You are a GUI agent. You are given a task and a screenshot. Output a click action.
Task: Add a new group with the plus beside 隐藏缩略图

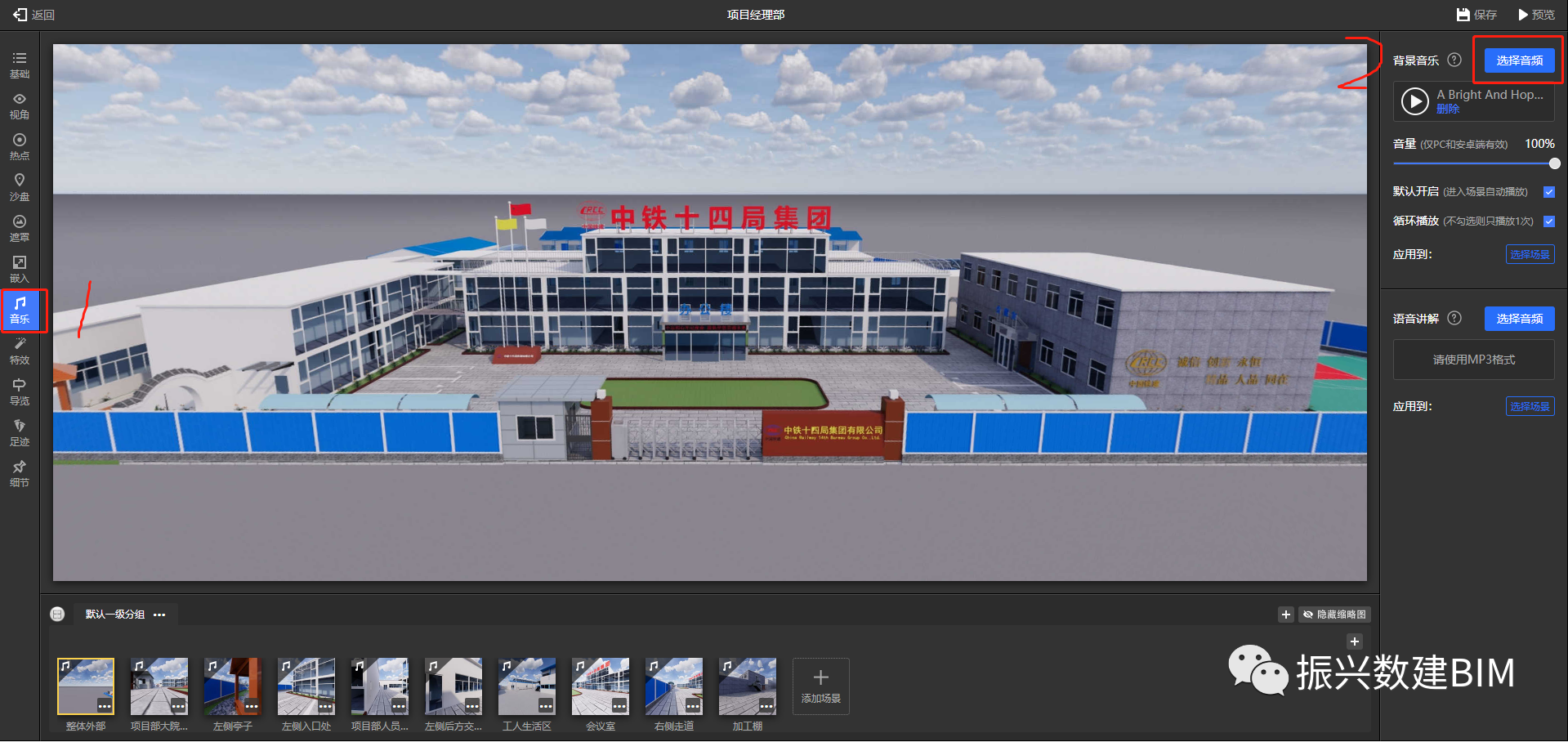pos(1285,615)
